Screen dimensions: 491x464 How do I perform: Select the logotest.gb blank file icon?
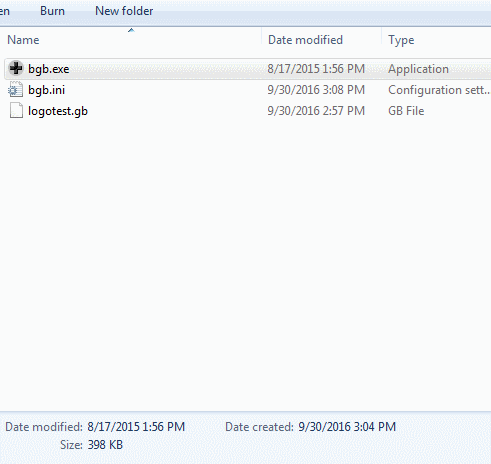pyautogui.click(x=16, y=111)
